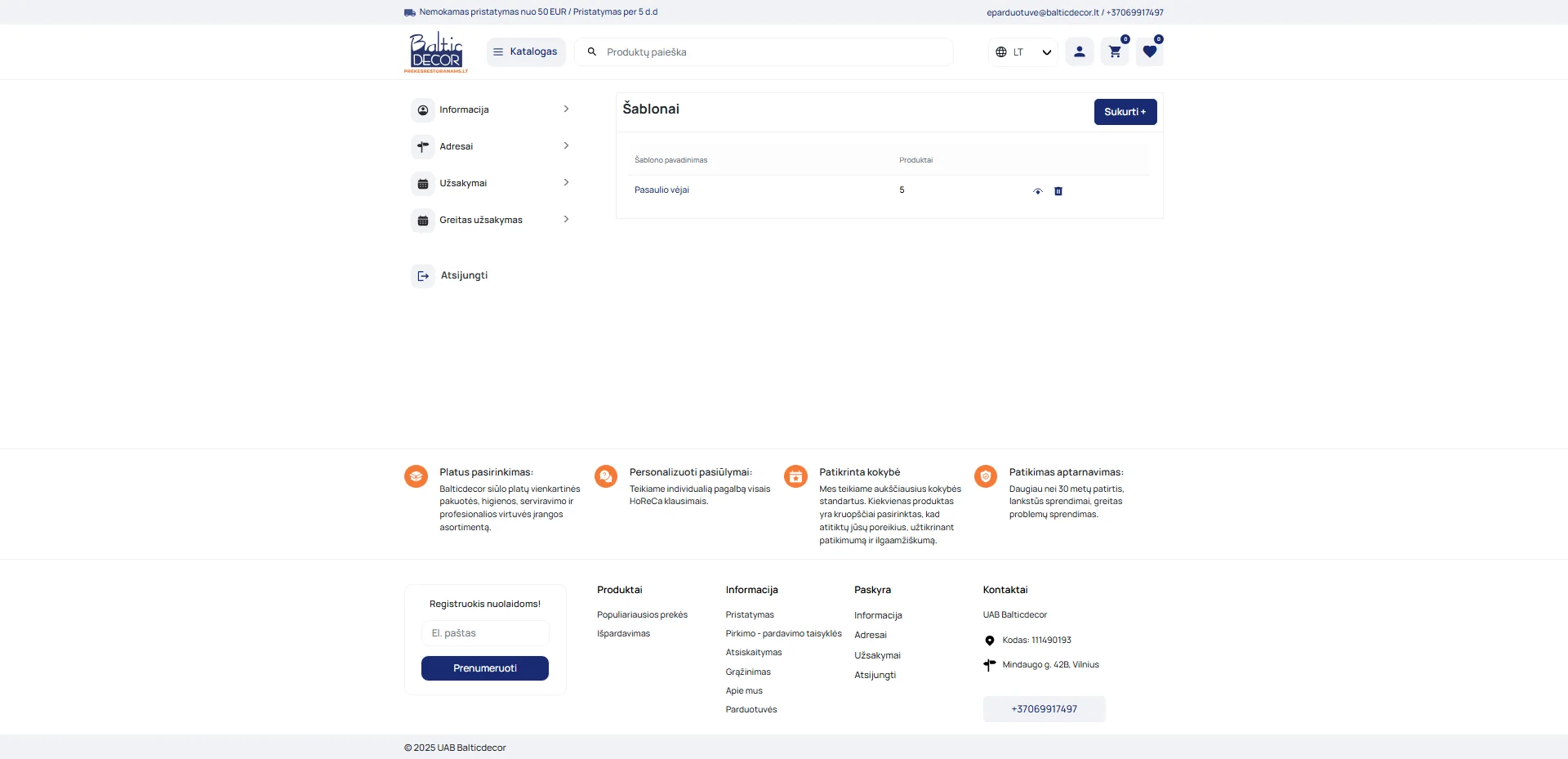Click the Adresai signpost icon

tap(422, 146)
